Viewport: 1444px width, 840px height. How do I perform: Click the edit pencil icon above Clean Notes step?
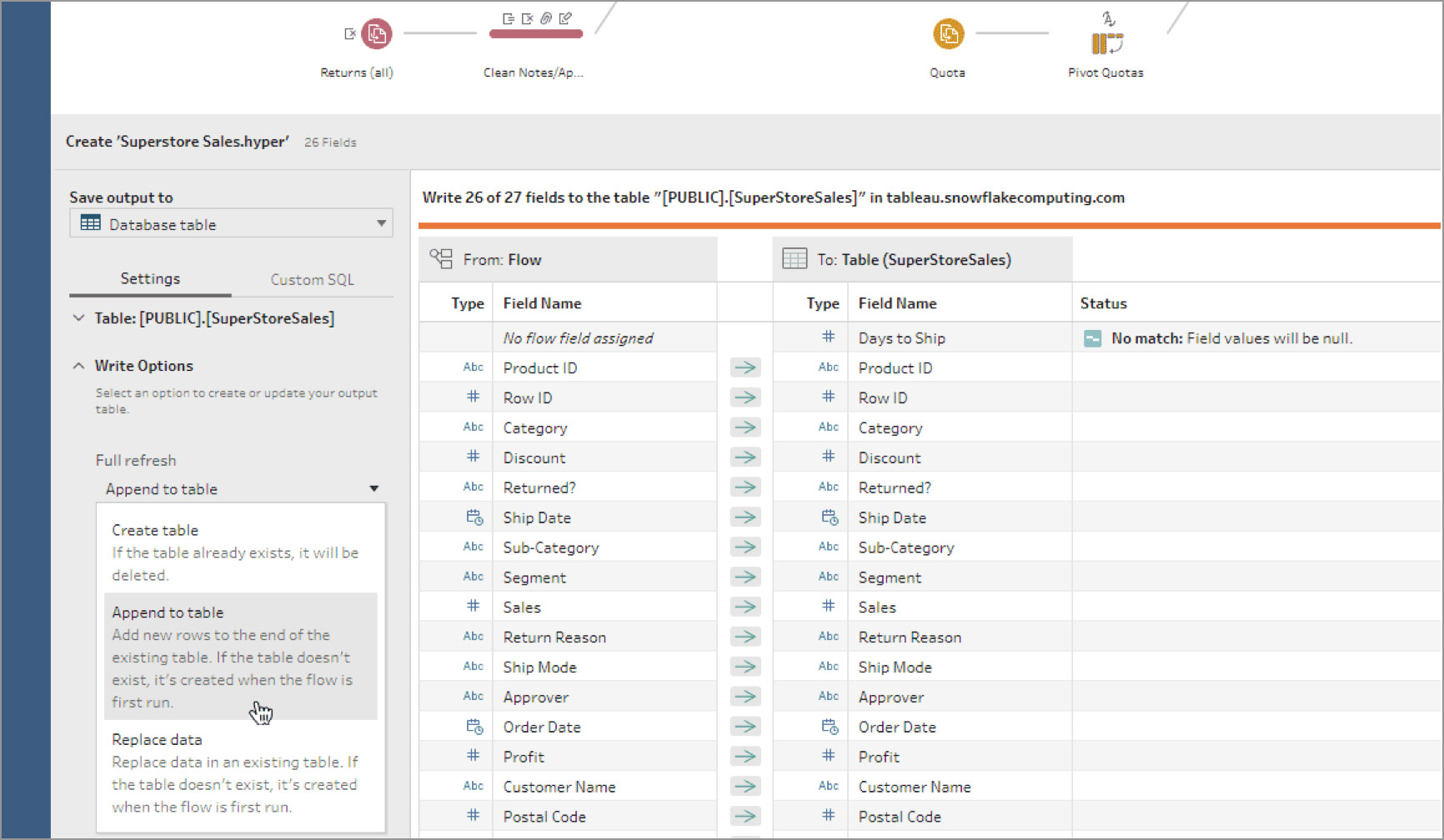pyautogui.click(x=565, y=17)
